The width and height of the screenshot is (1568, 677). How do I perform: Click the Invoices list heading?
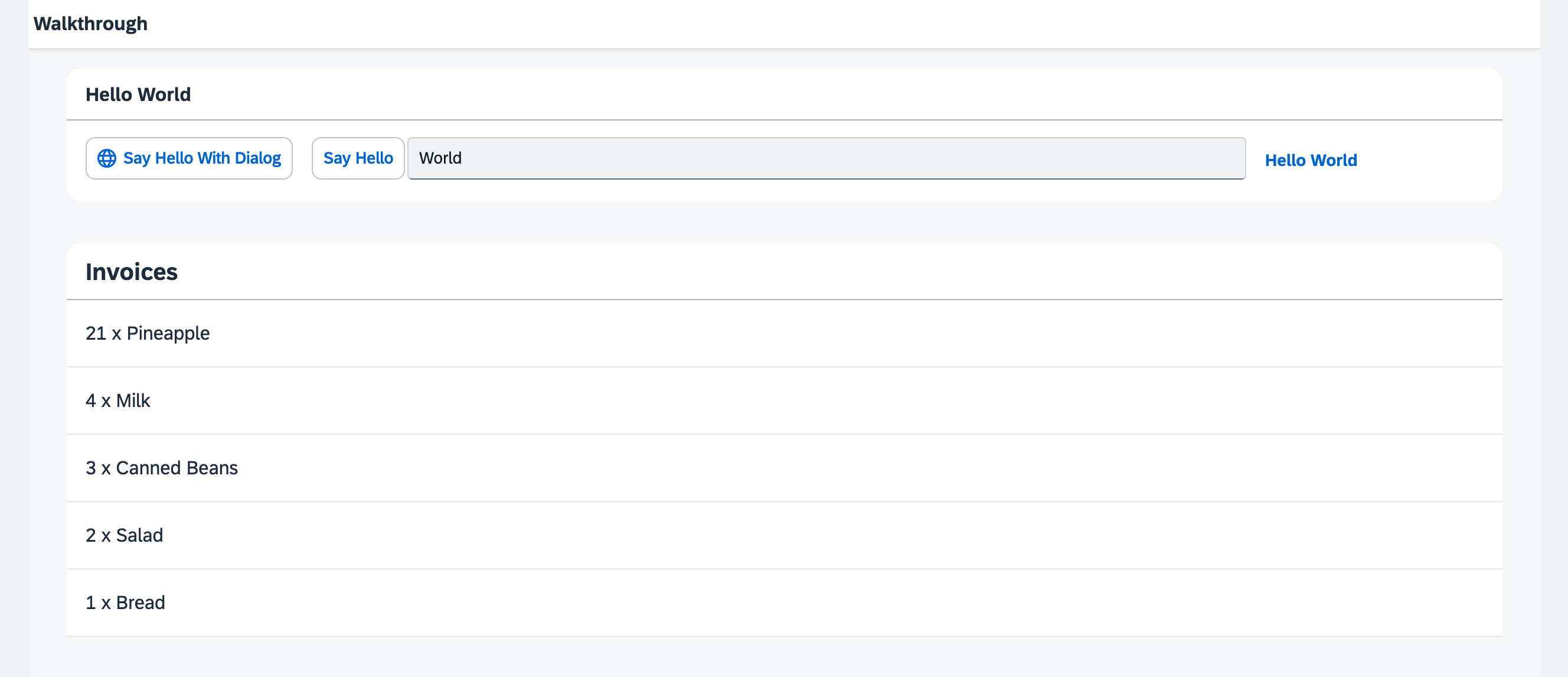tap(132, 272)
